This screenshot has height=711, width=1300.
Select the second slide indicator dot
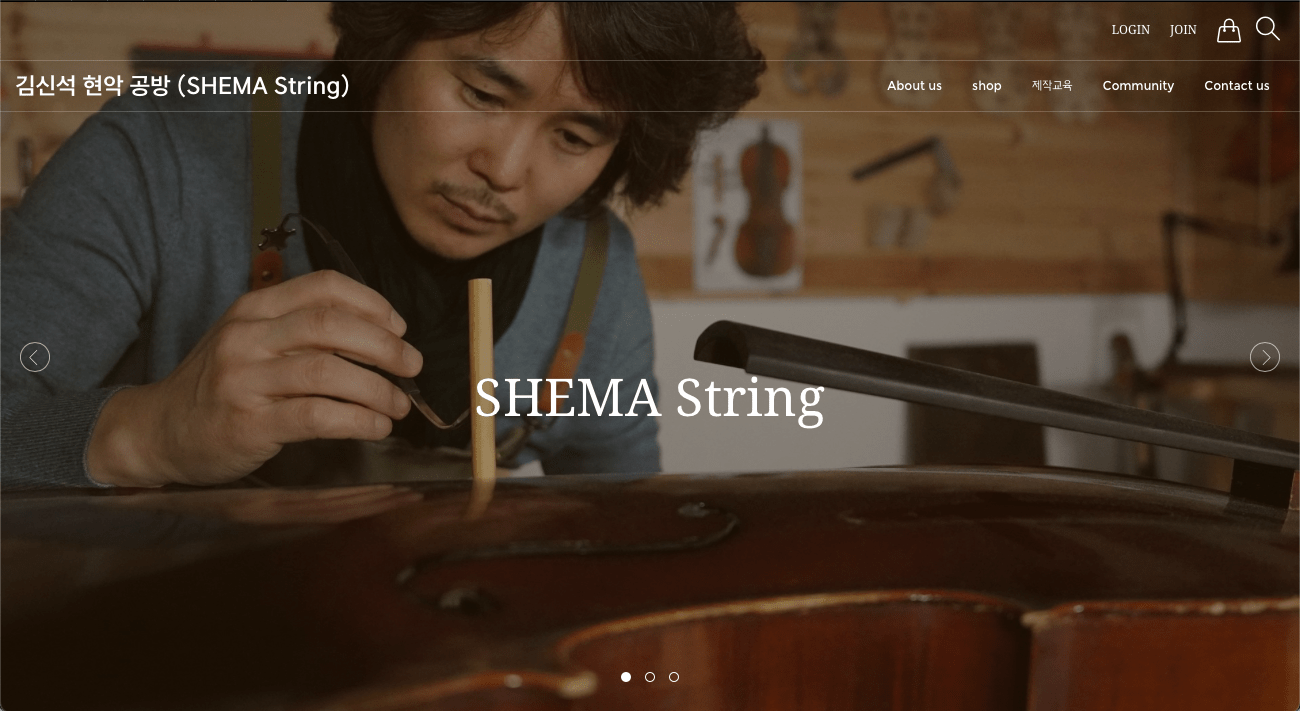tap(650, 677)
